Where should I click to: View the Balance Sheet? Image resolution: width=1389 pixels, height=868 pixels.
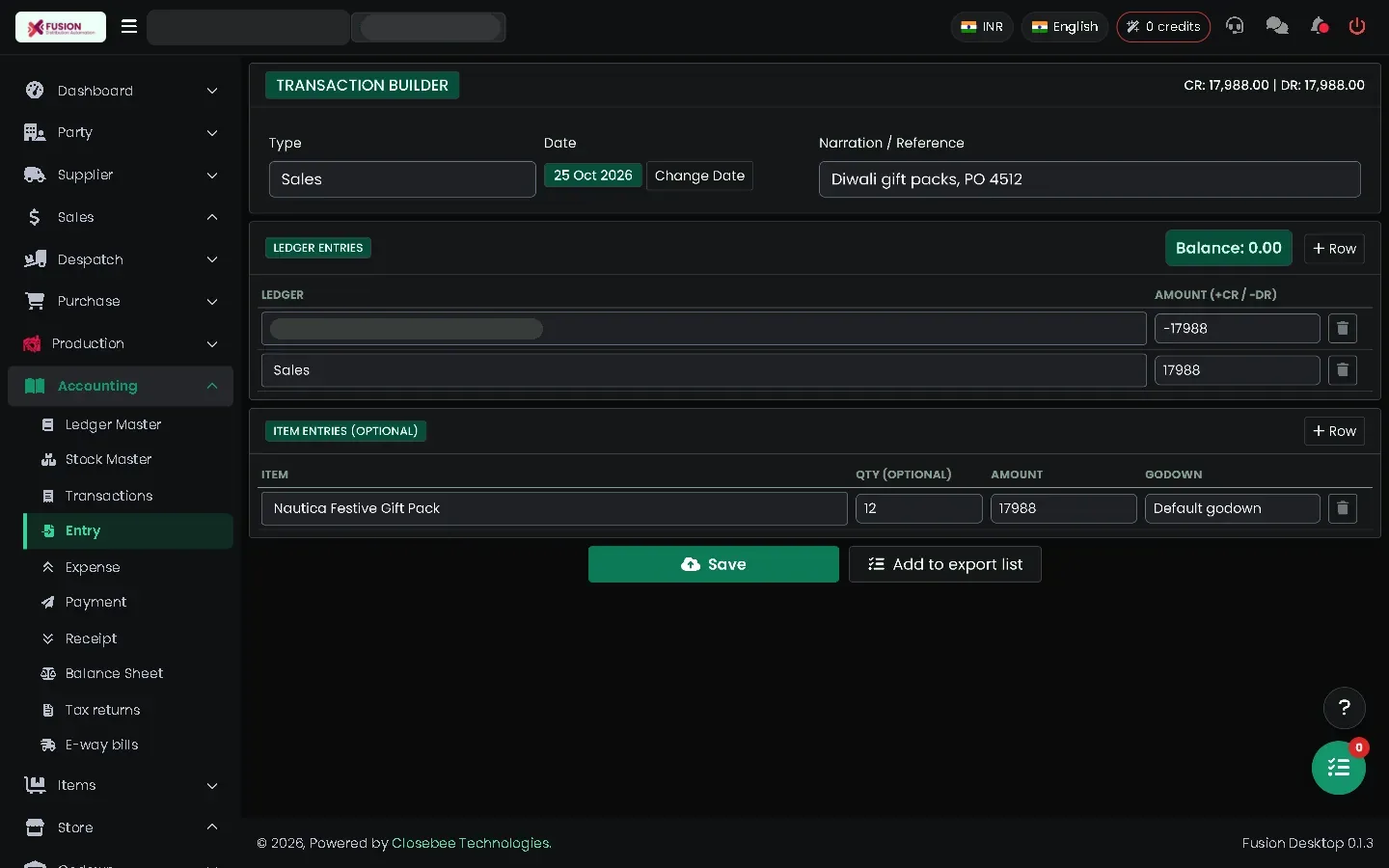114,673
